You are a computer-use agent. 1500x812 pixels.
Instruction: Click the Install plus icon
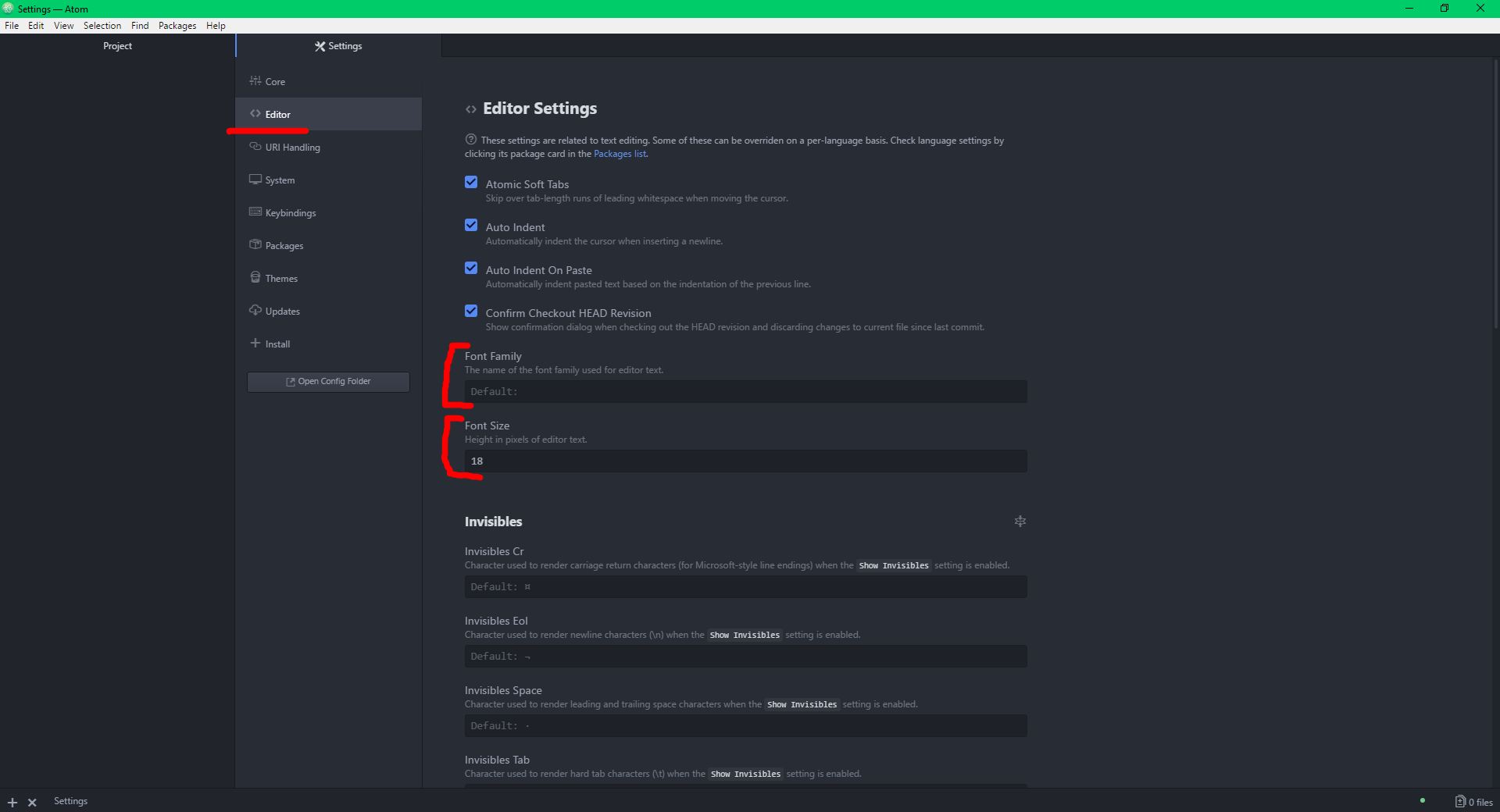tap(255, 344)
